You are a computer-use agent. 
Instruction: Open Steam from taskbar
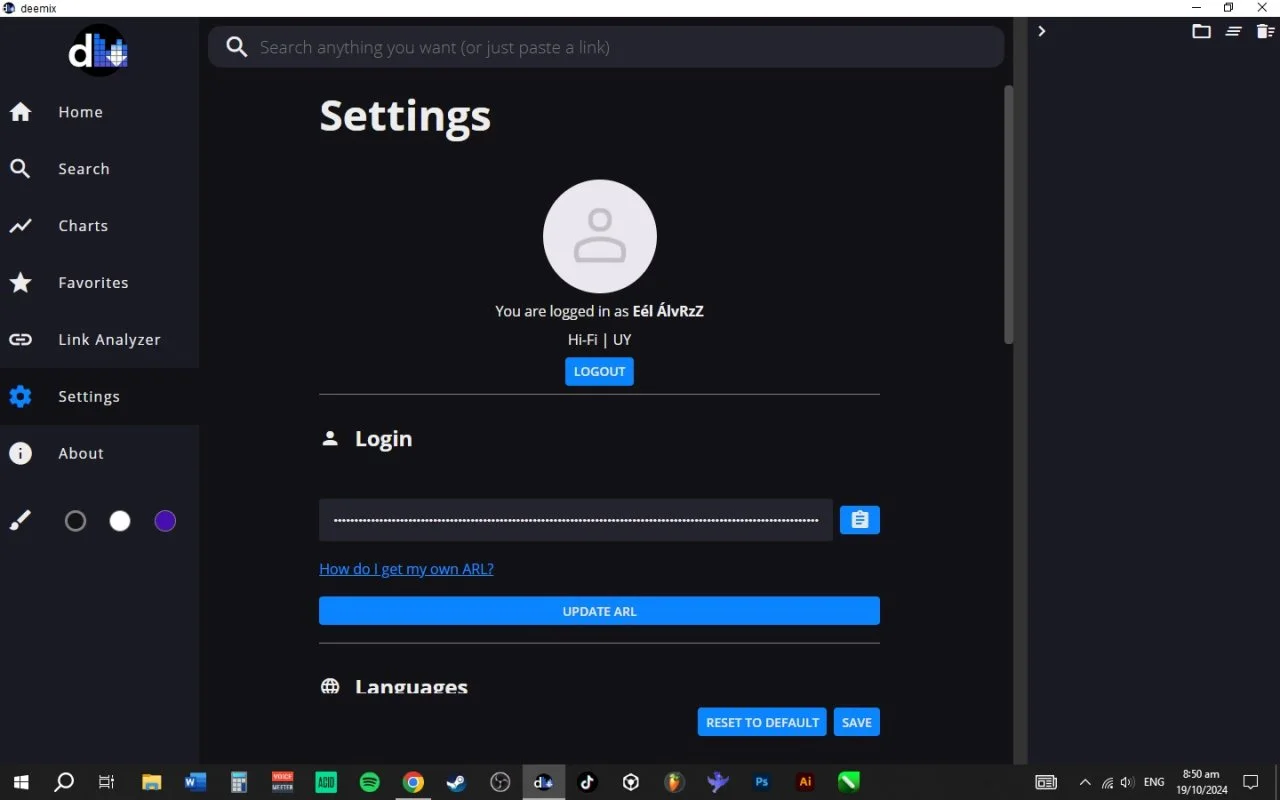point(456,782)
